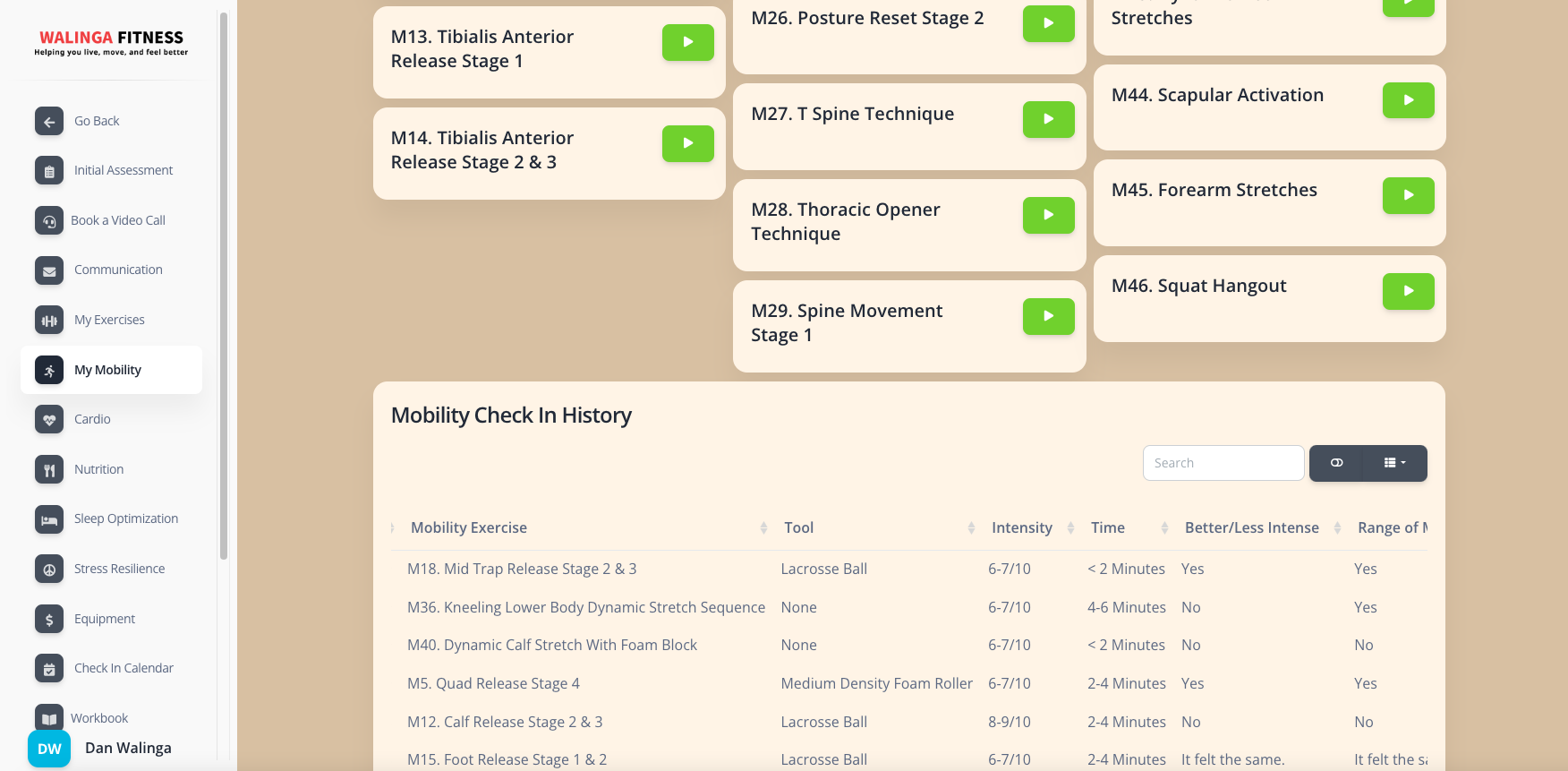
Task: Select M40. Dynamic Calf Stretch With Foam Block
Action: coord(551,645)
